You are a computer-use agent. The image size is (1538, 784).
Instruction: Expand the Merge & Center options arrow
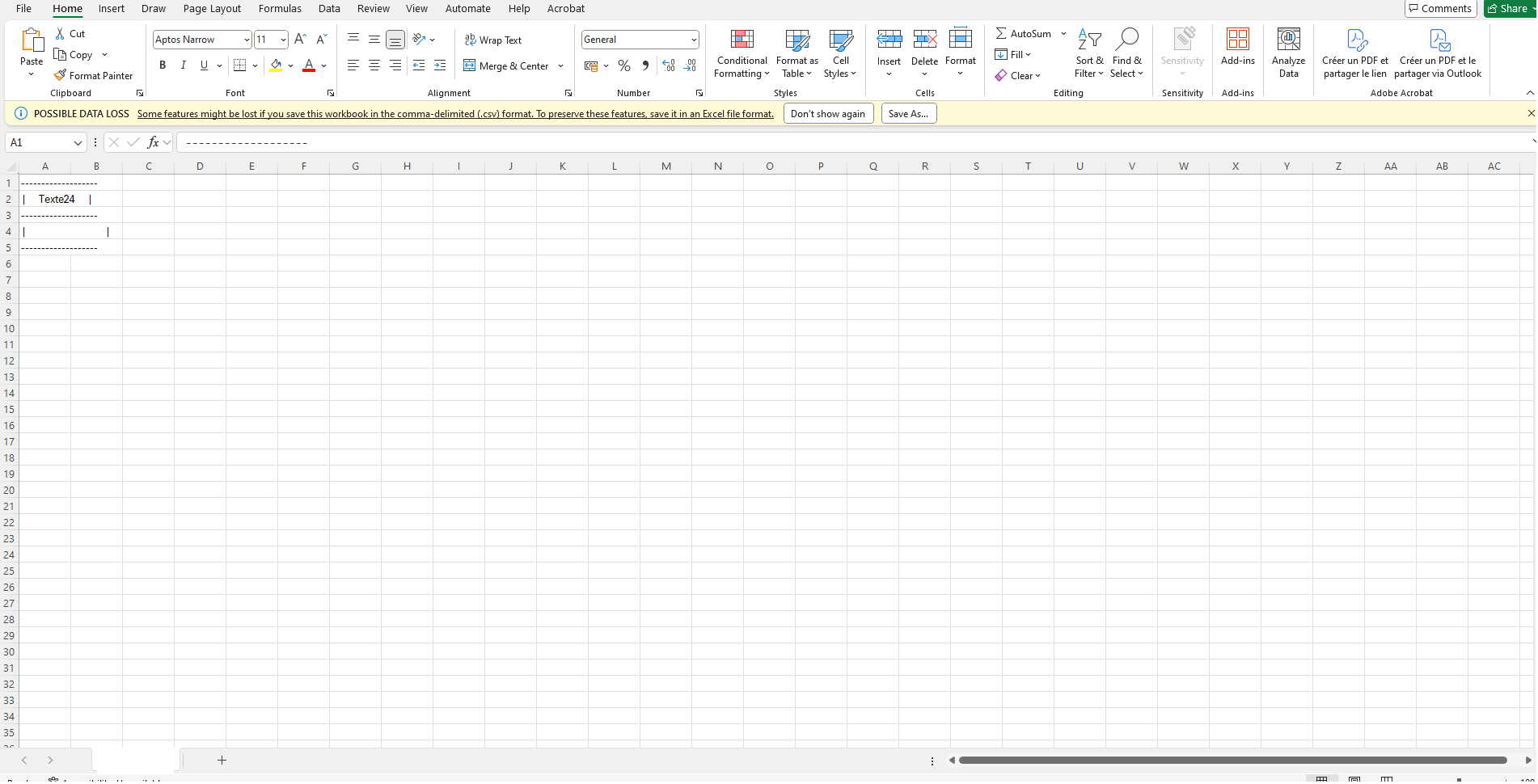click(x=560, y=65)
